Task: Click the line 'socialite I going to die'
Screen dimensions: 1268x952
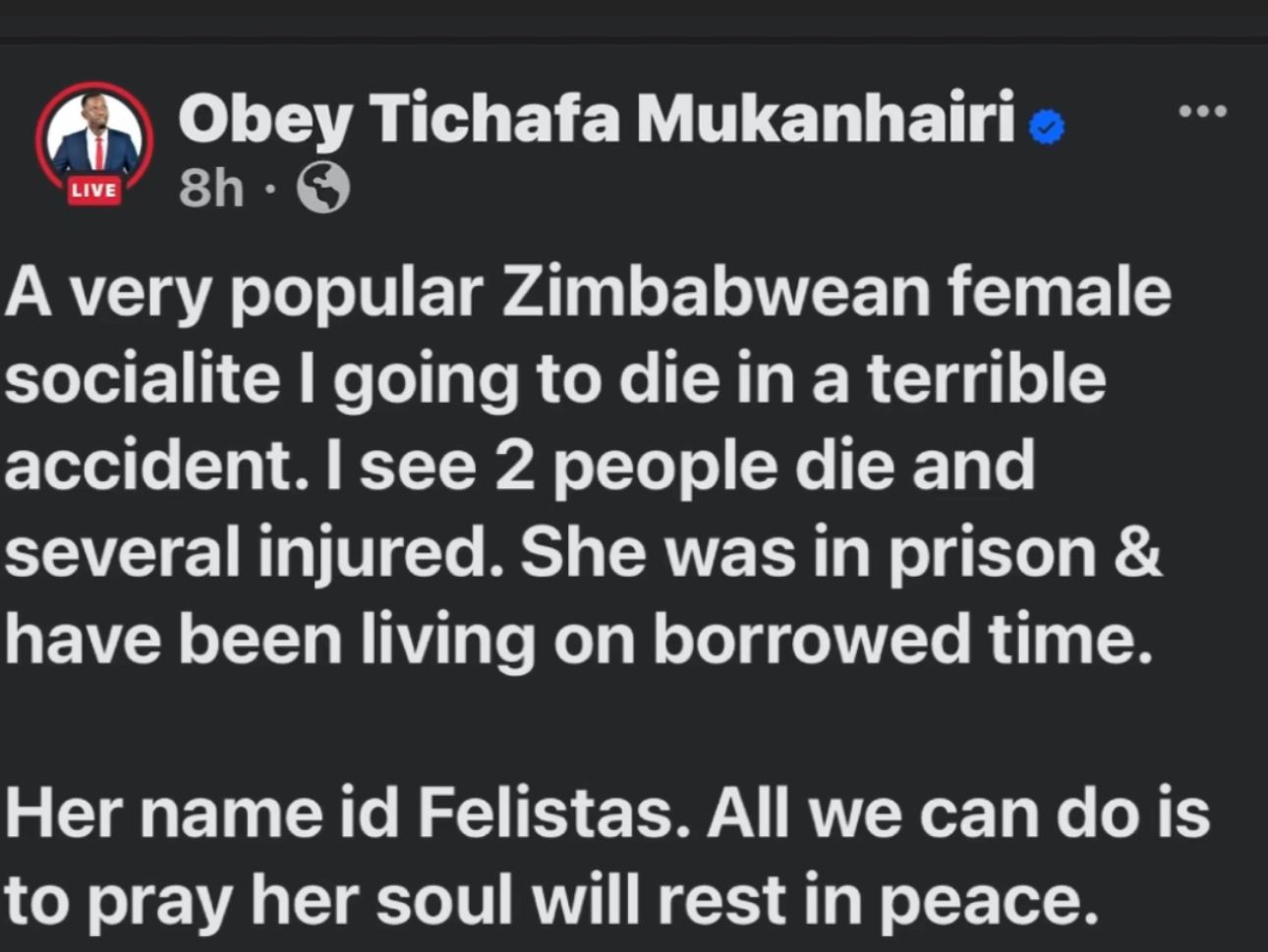Action: tap(555, 381)
